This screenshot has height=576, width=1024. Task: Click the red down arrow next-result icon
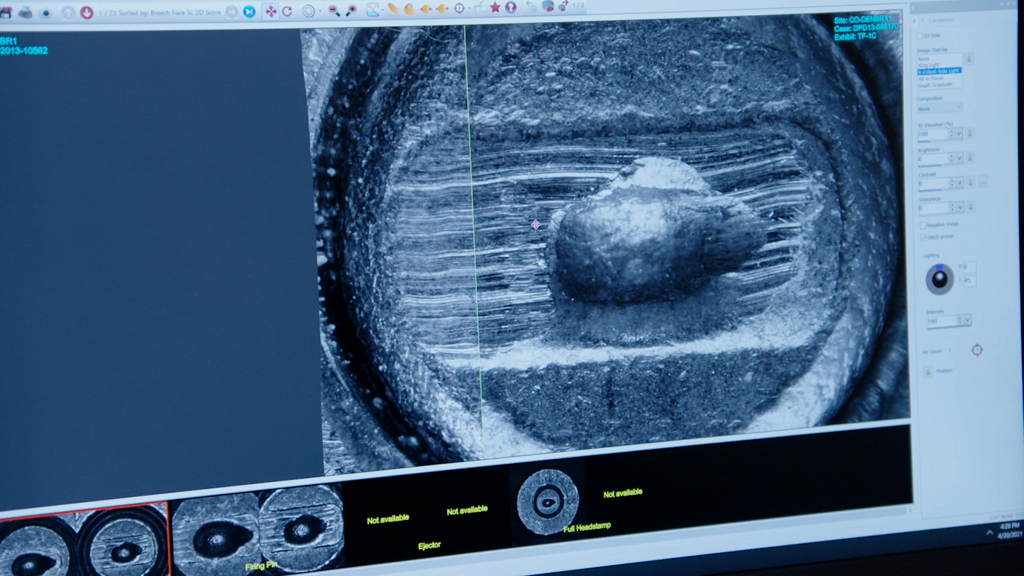pos(86,12)
